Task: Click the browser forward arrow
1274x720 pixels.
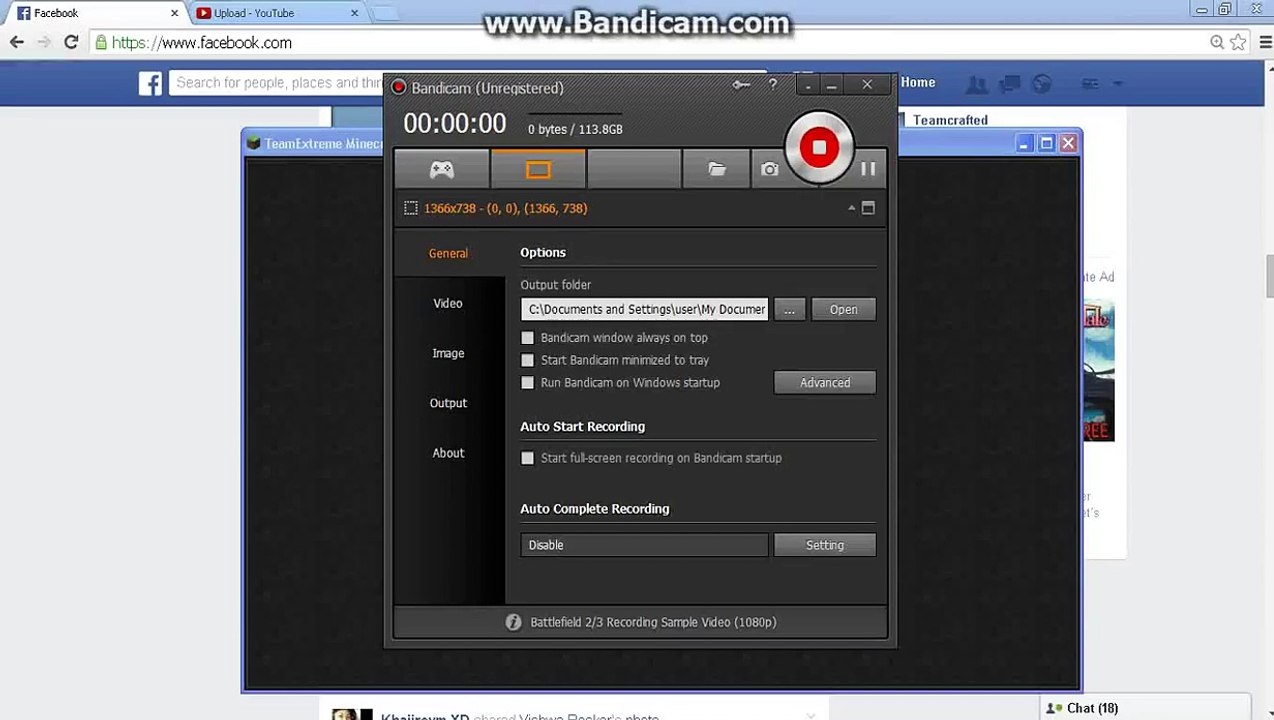Action: click(x=44, y=42)
